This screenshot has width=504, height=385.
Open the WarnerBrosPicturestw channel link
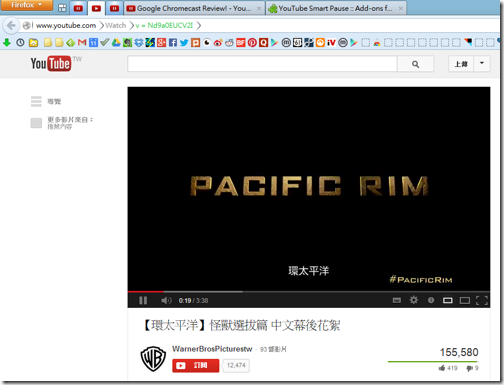pos(212,349)
